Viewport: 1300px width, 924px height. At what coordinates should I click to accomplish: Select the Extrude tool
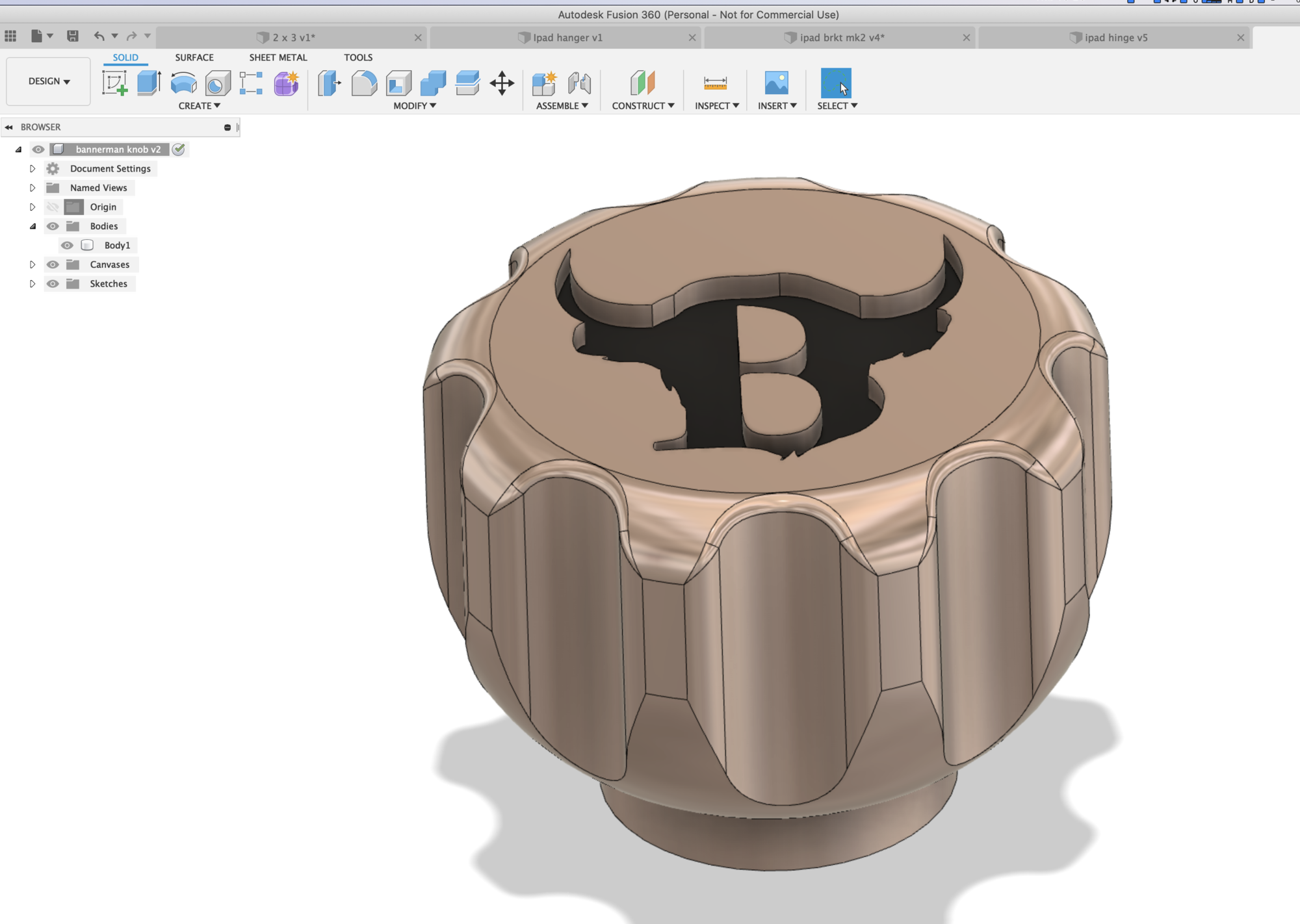point(149,83)
